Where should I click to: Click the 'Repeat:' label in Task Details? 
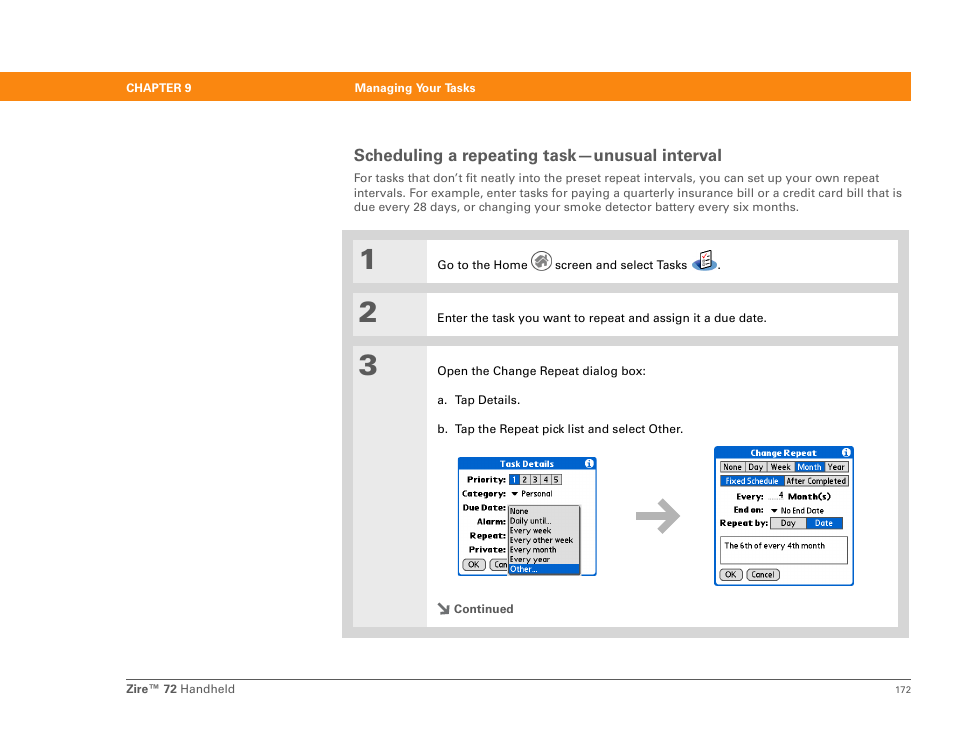click(x=487, y=535)
